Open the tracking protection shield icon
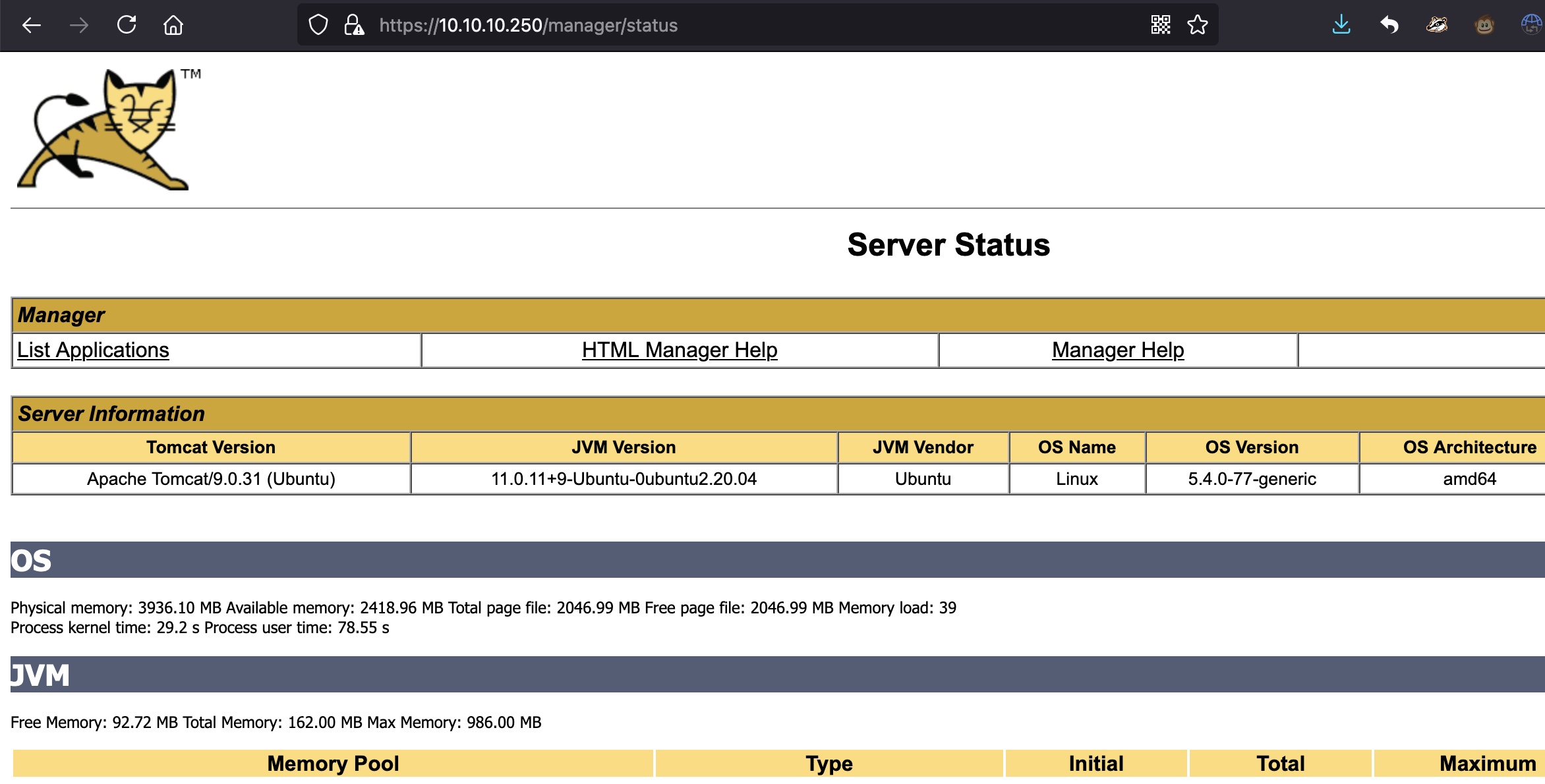 [x=318, y=25]
